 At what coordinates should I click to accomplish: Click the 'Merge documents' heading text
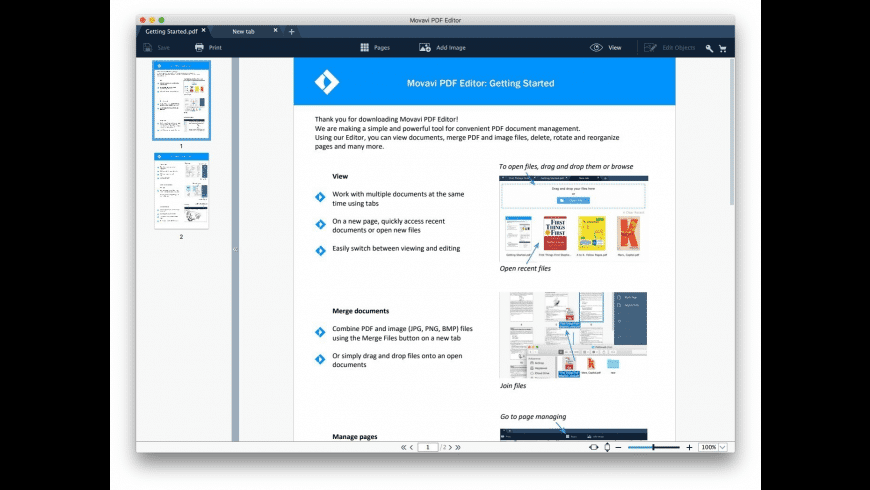(x=361, y=311)
